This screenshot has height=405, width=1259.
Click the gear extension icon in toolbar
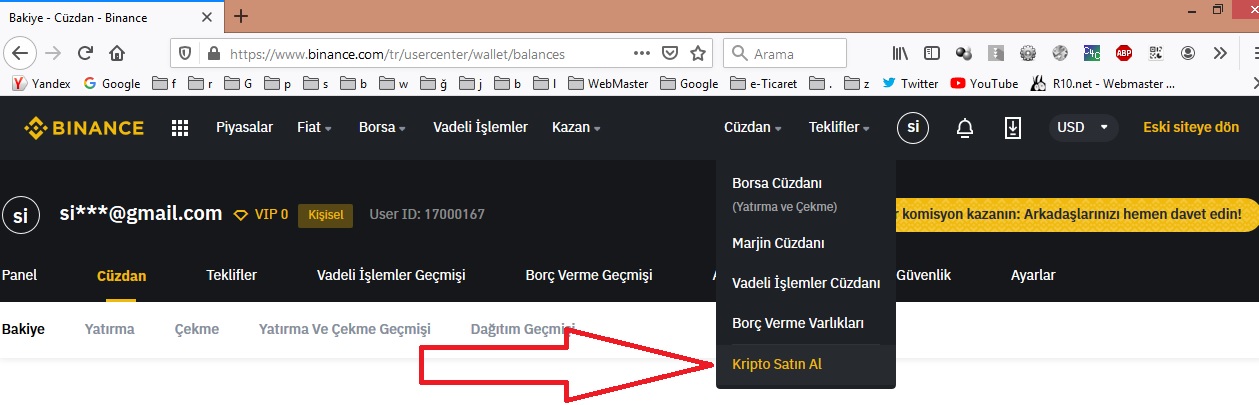point(1028,53)
